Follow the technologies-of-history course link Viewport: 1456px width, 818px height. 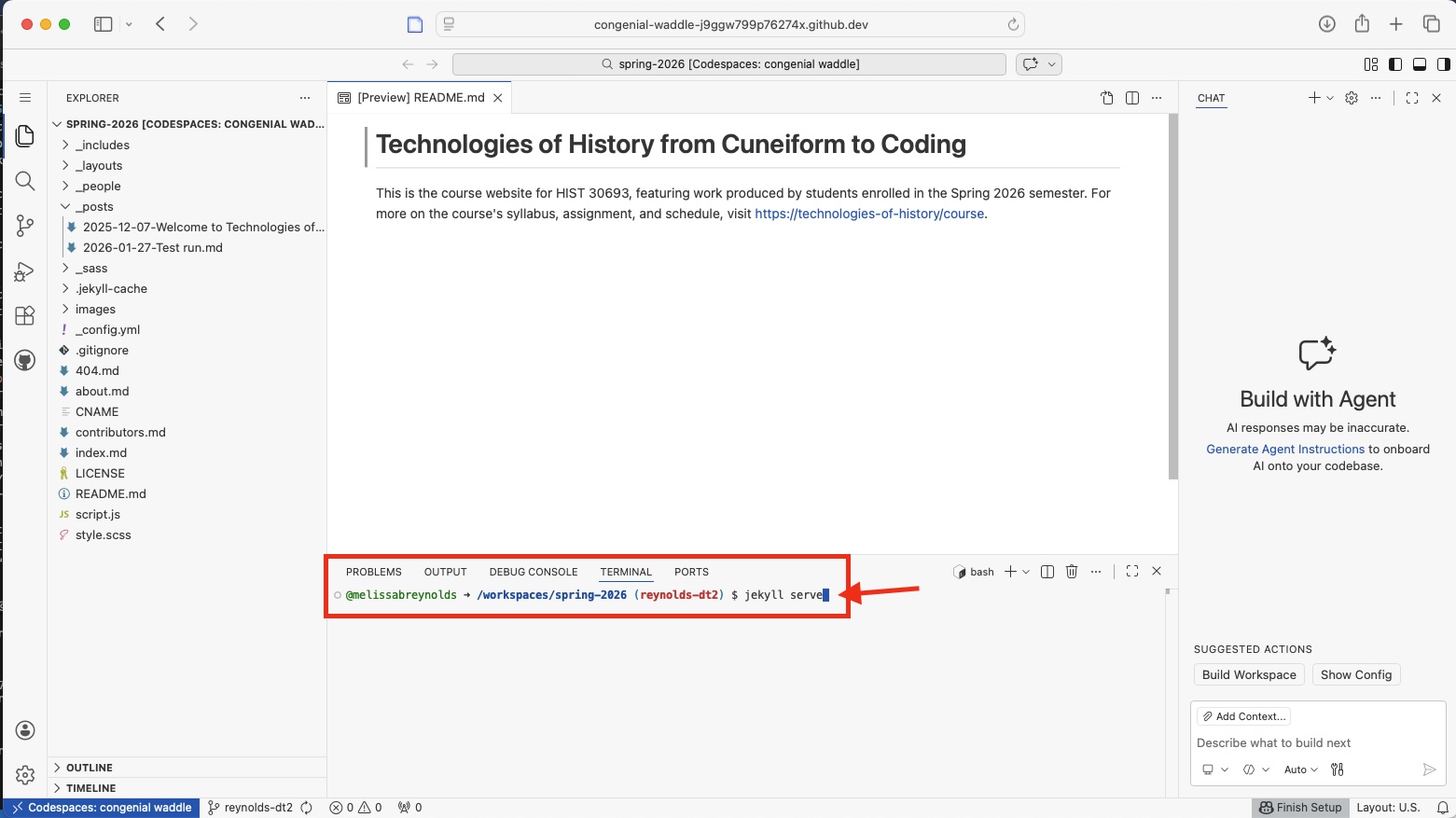(868, 214)
